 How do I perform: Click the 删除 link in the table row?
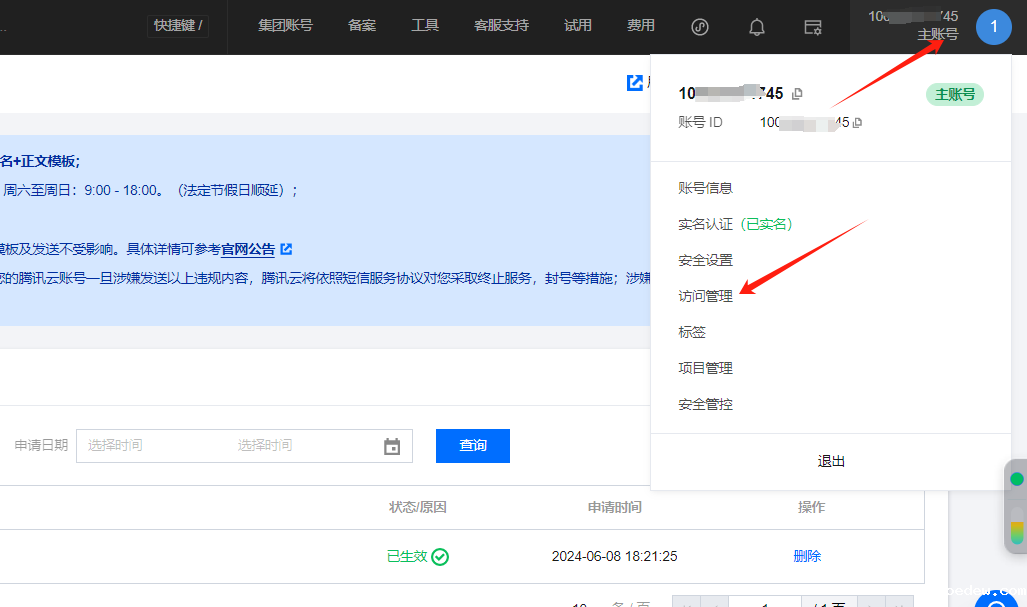[807, 556]
